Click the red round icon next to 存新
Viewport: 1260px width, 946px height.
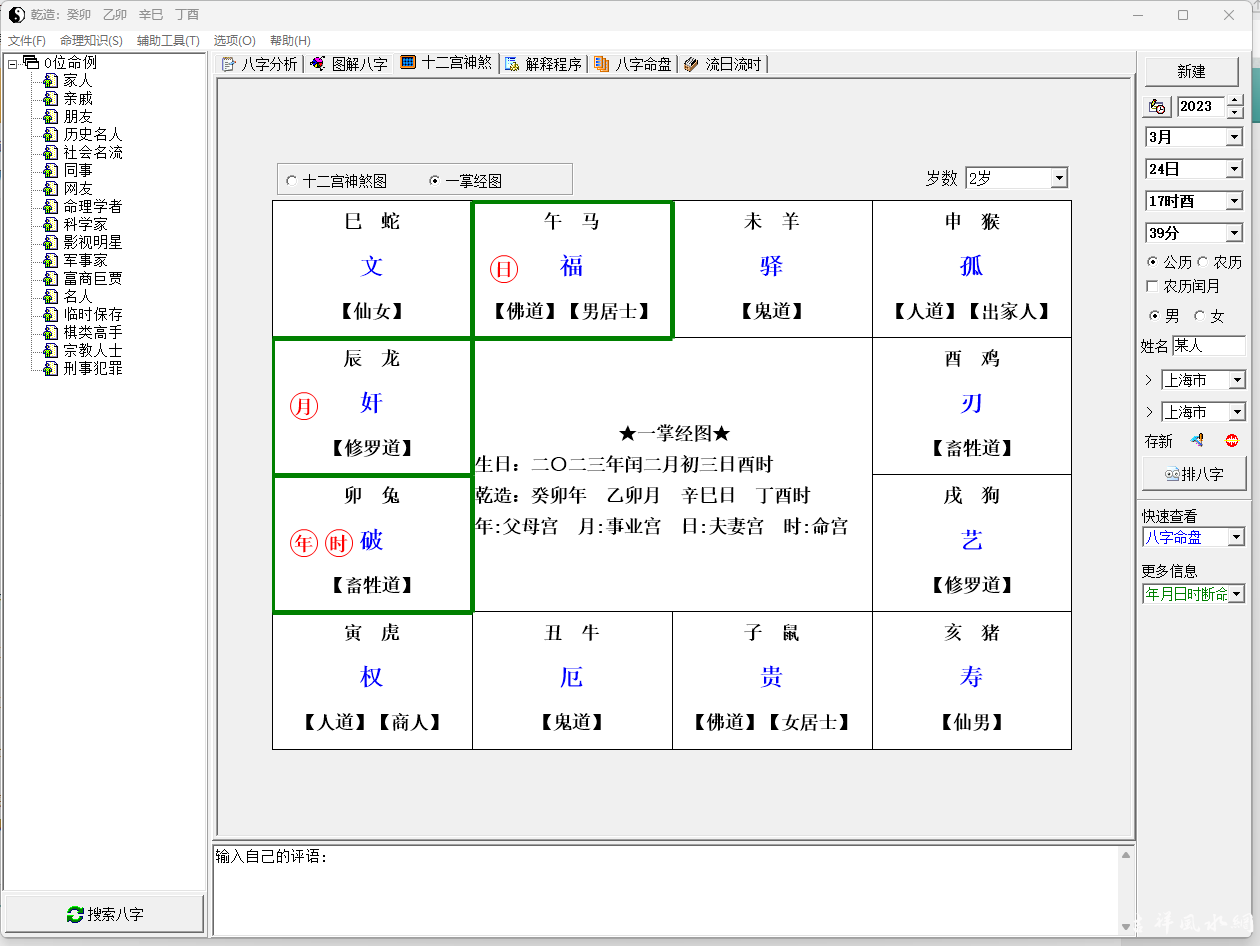click(x=1232, y=441)
